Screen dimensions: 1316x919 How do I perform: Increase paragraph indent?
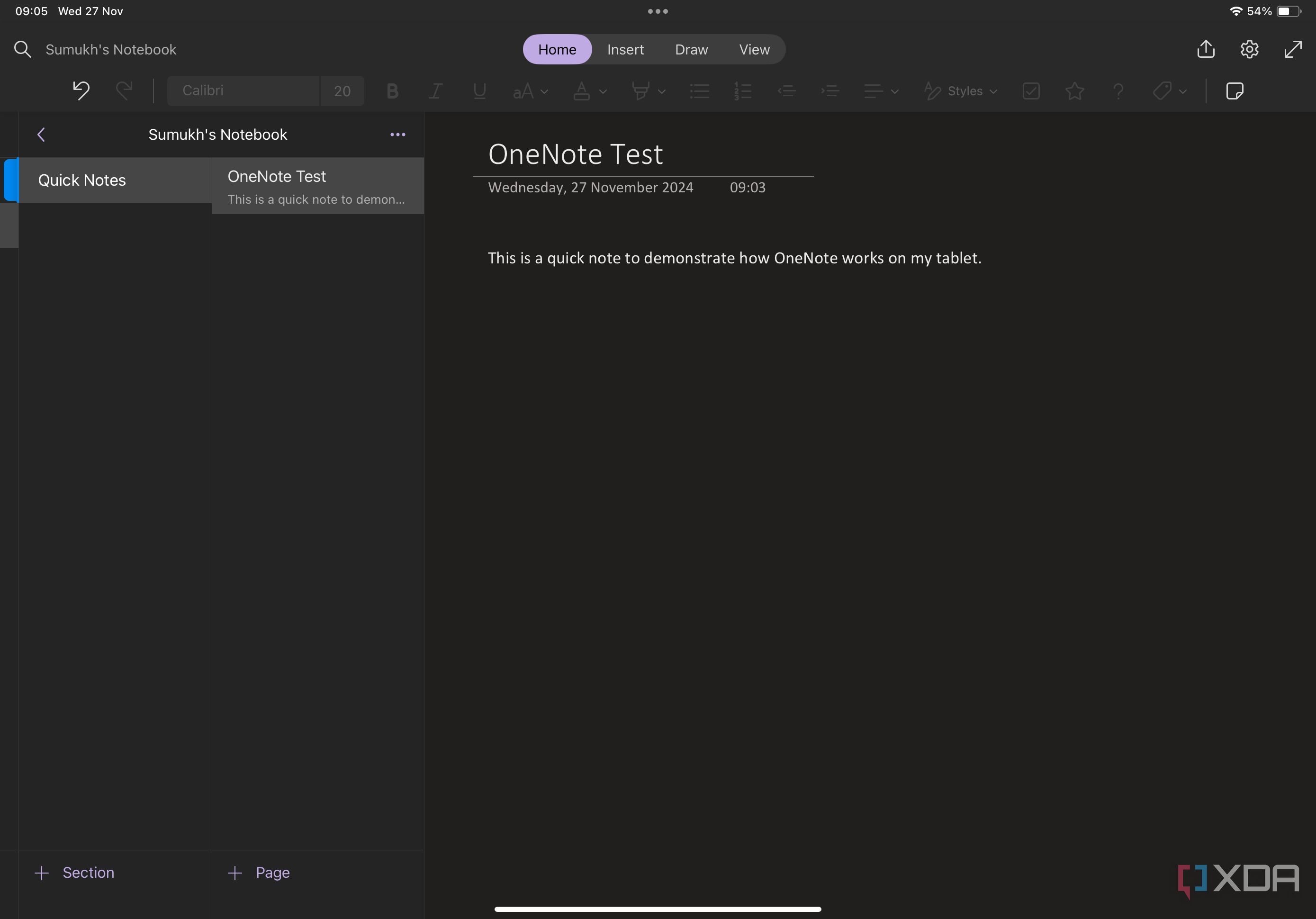pyautogui.click(x=830, y=91)
